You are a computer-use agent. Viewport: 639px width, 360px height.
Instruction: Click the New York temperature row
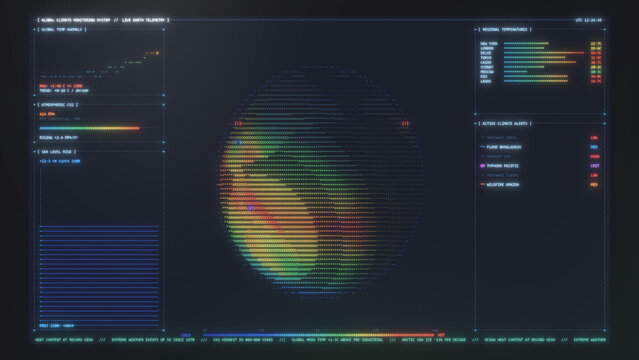pyautogui.click(x=541, y=43)
